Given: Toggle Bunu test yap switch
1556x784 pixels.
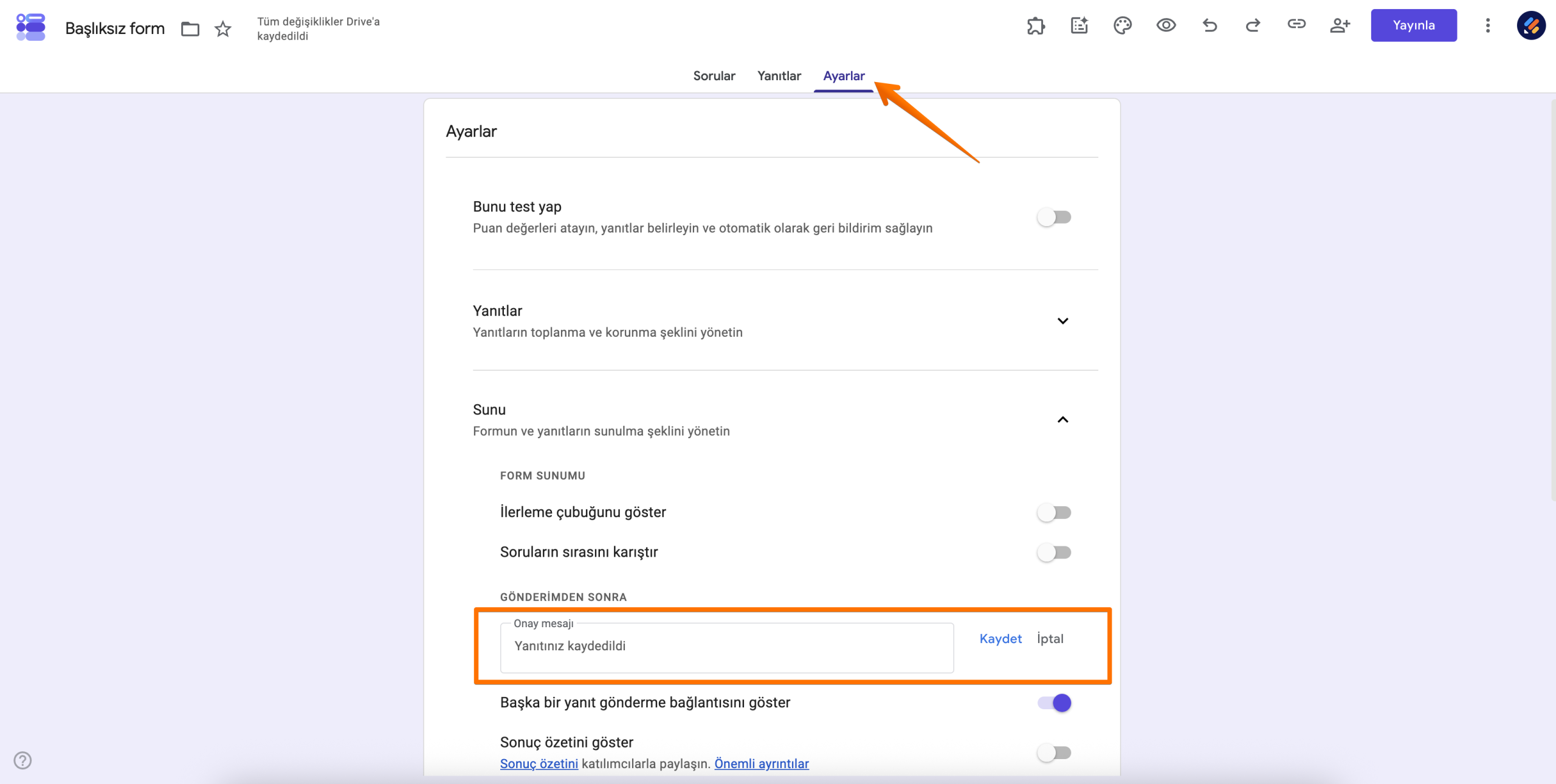Looking at the screenshot, I should (x=1054, y=217).
